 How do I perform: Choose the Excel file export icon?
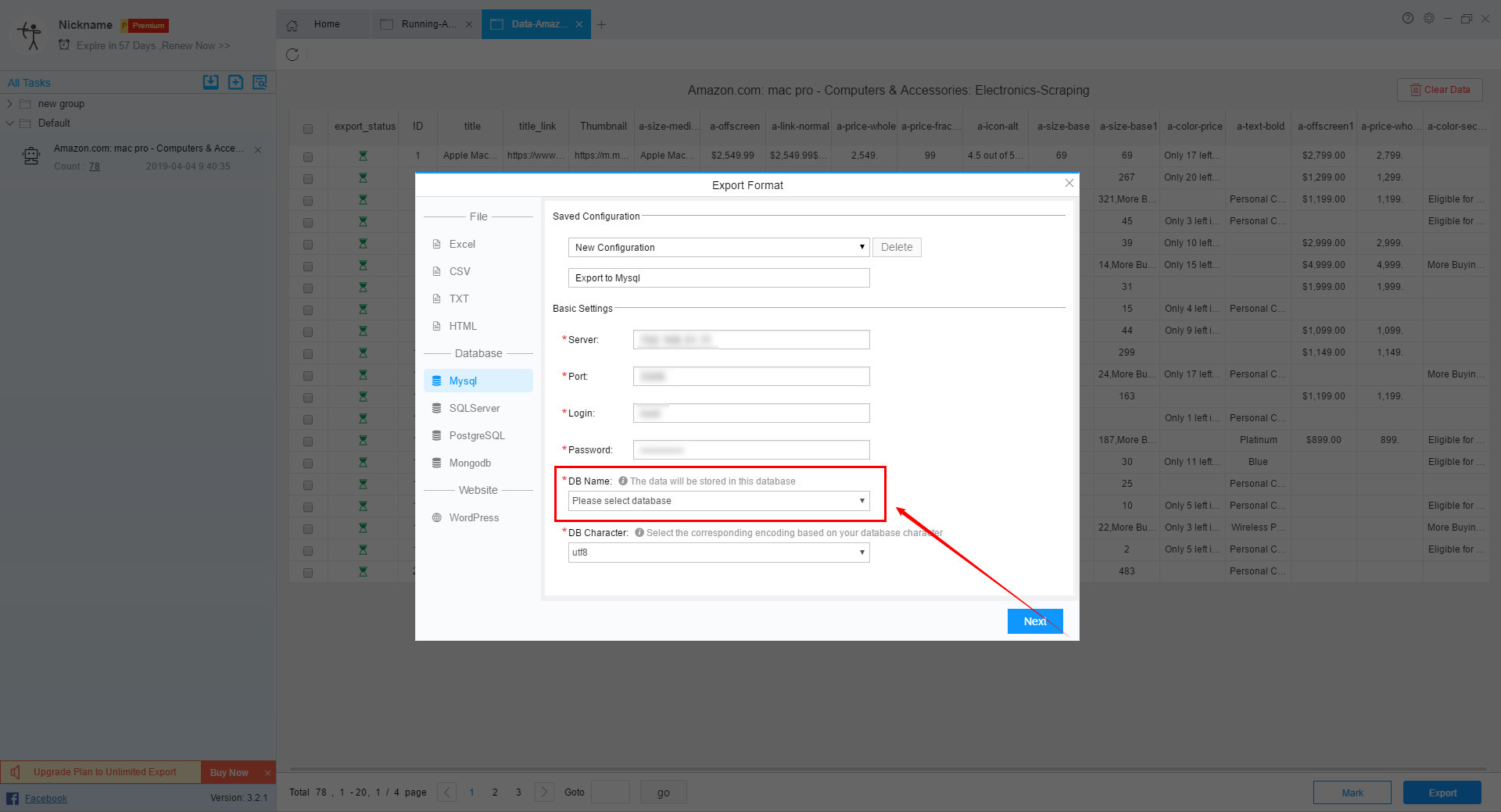[437, 245]
